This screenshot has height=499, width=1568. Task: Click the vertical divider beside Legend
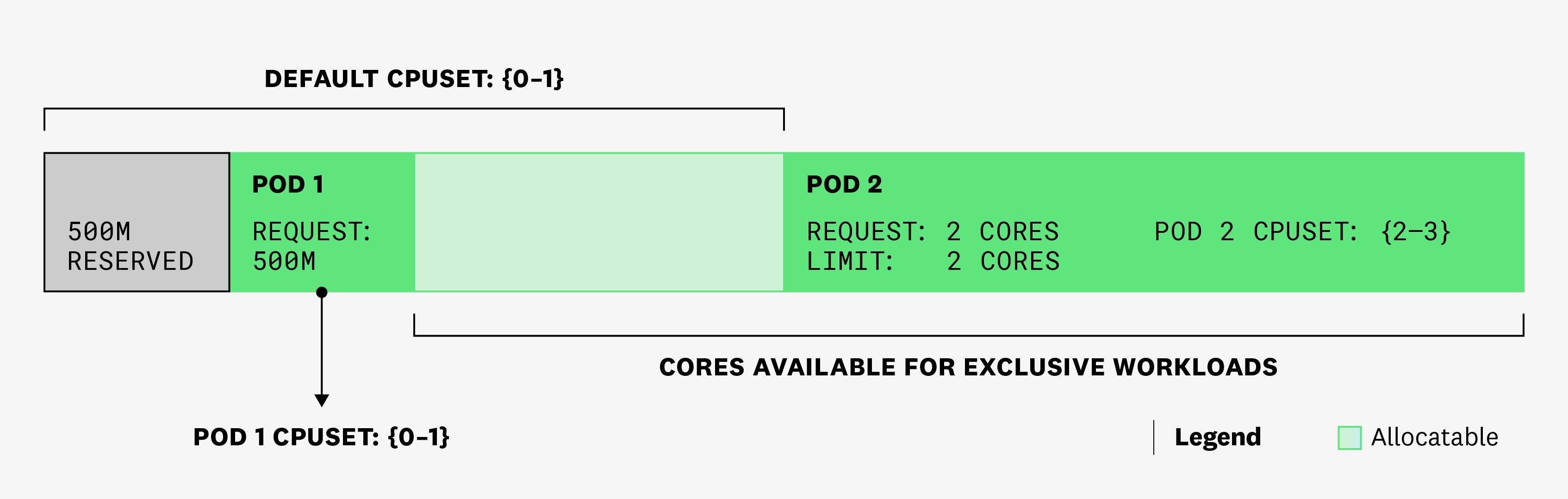(x=1153, y=437)
